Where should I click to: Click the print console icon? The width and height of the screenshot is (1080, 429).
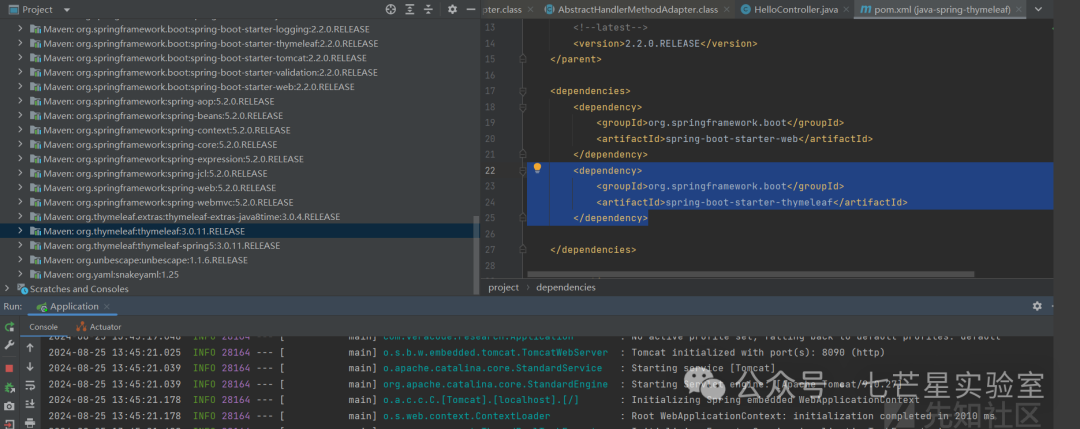(30, 422)
